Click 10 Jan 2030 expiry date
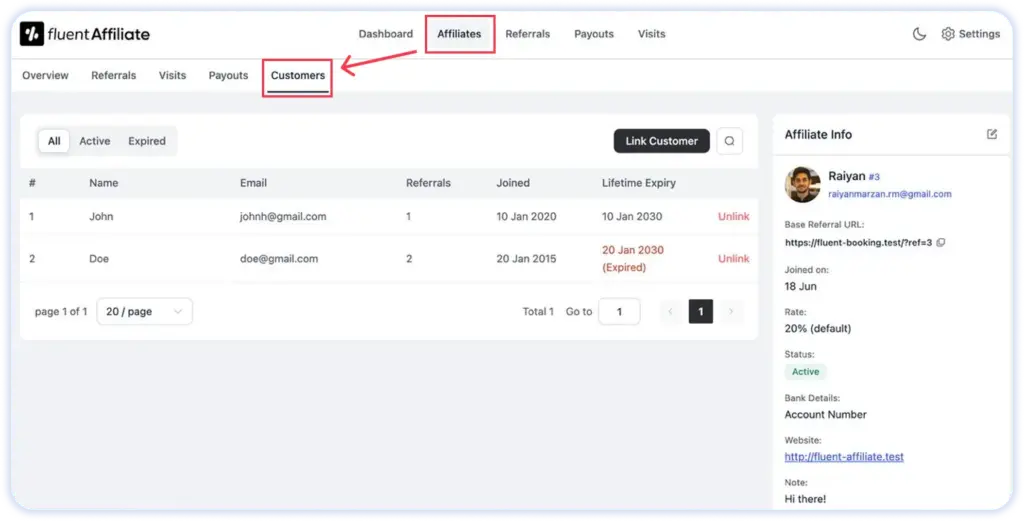Image resolution: width=1024 pixels, height=521 pixels. pos(632,216)
